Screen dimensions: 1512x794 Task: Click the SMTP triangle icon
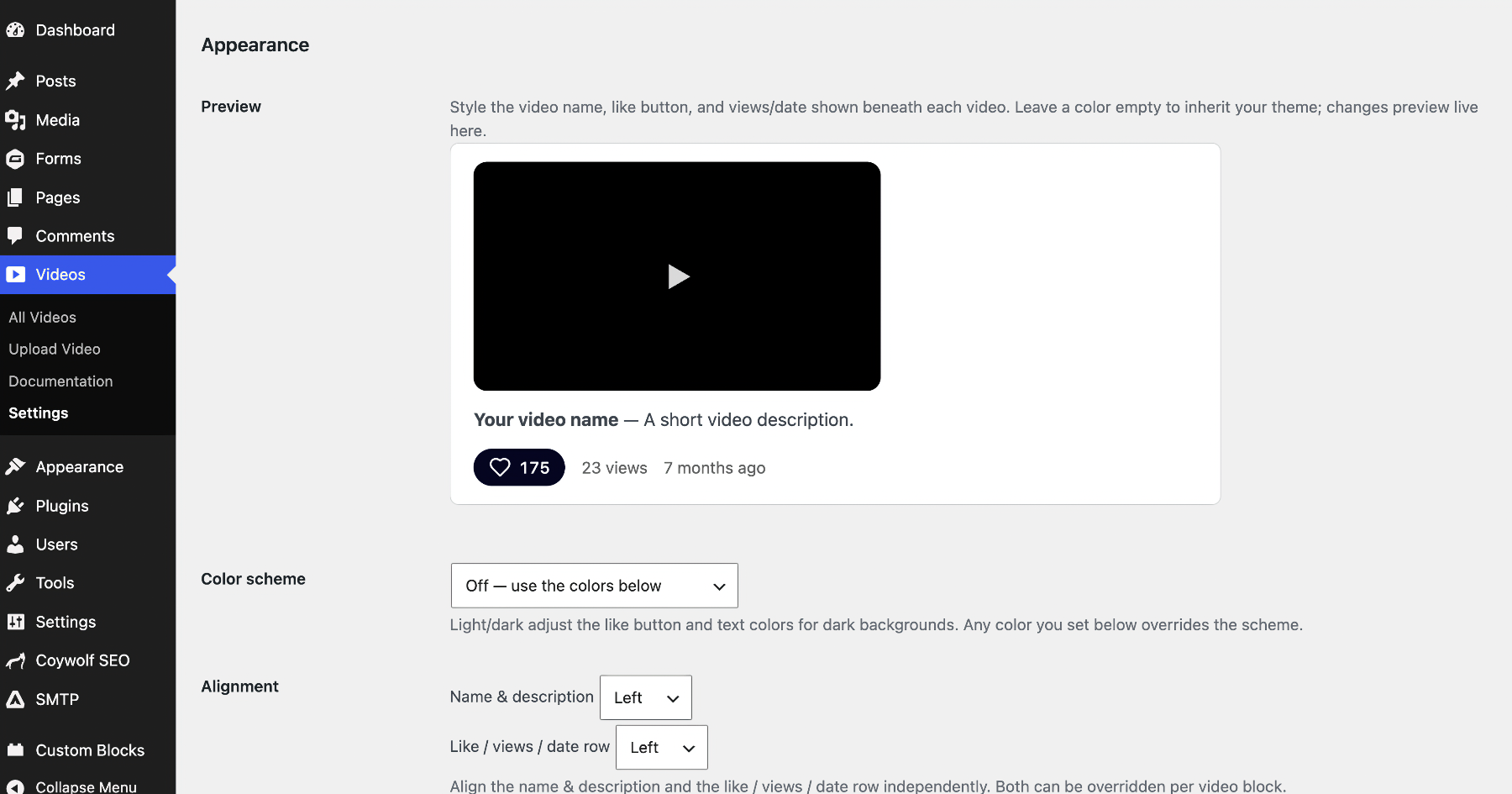pos(15,700)
